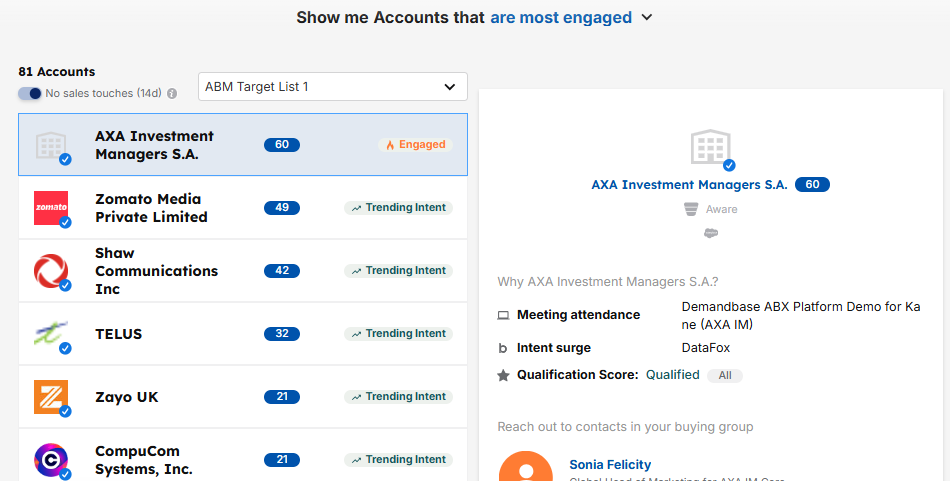Click Sonia Felicity's orange avatar
The height and width of the screenshot is (481, 950).
click(526, 466)
